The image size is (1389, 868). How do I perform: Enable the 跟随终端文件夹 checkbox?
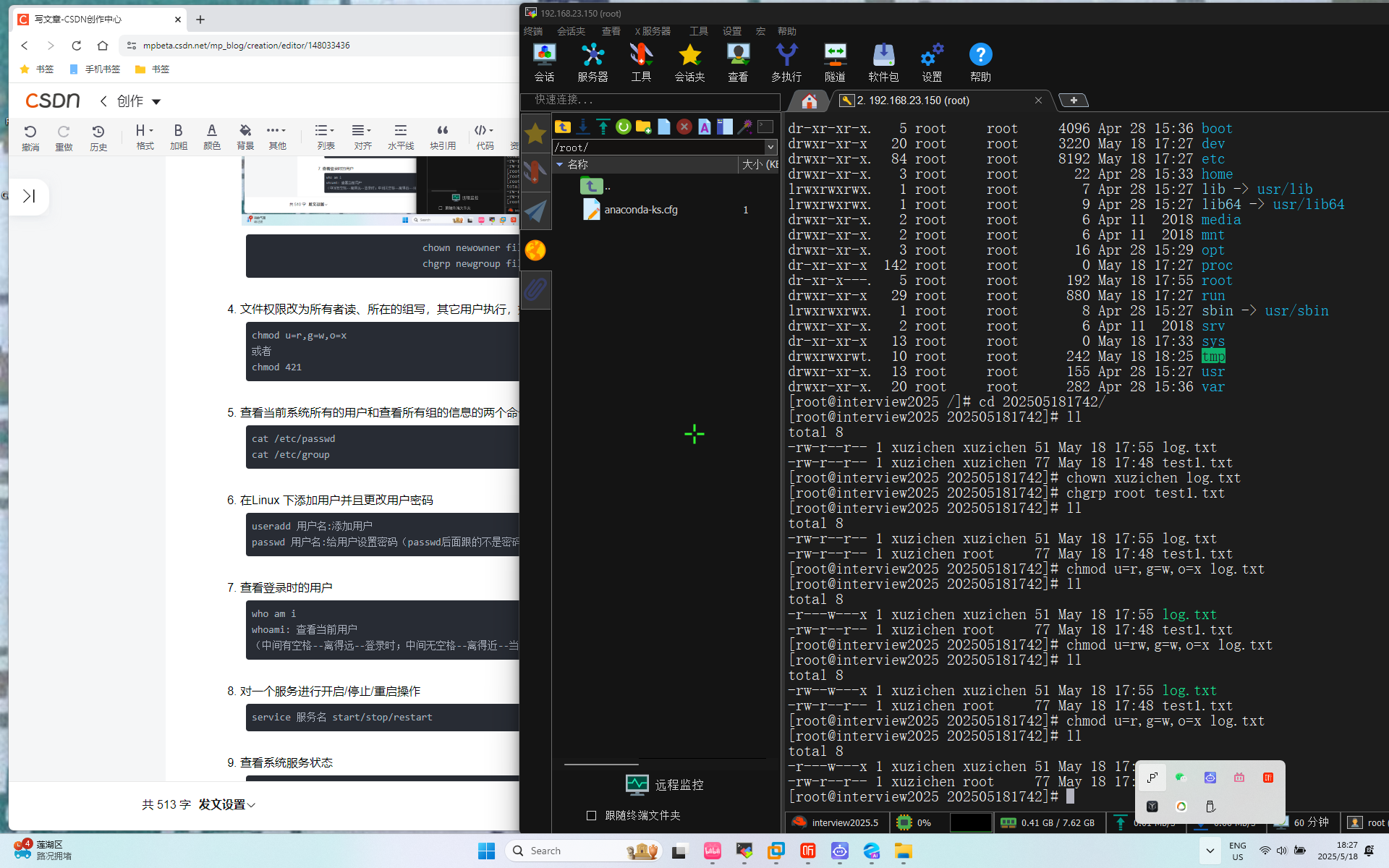tap(591, 815)
